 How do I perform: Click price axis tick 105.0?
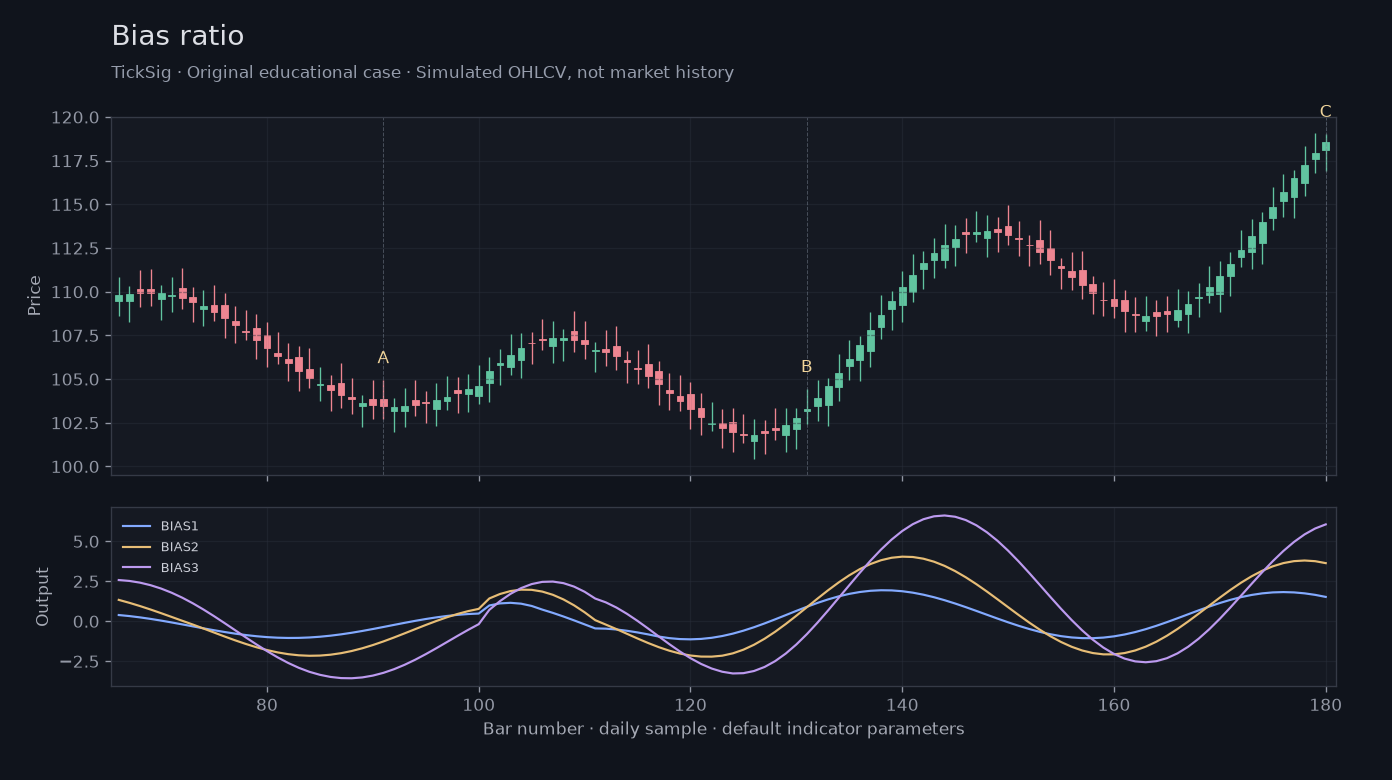pyautogui.click(x=75, y=380)
